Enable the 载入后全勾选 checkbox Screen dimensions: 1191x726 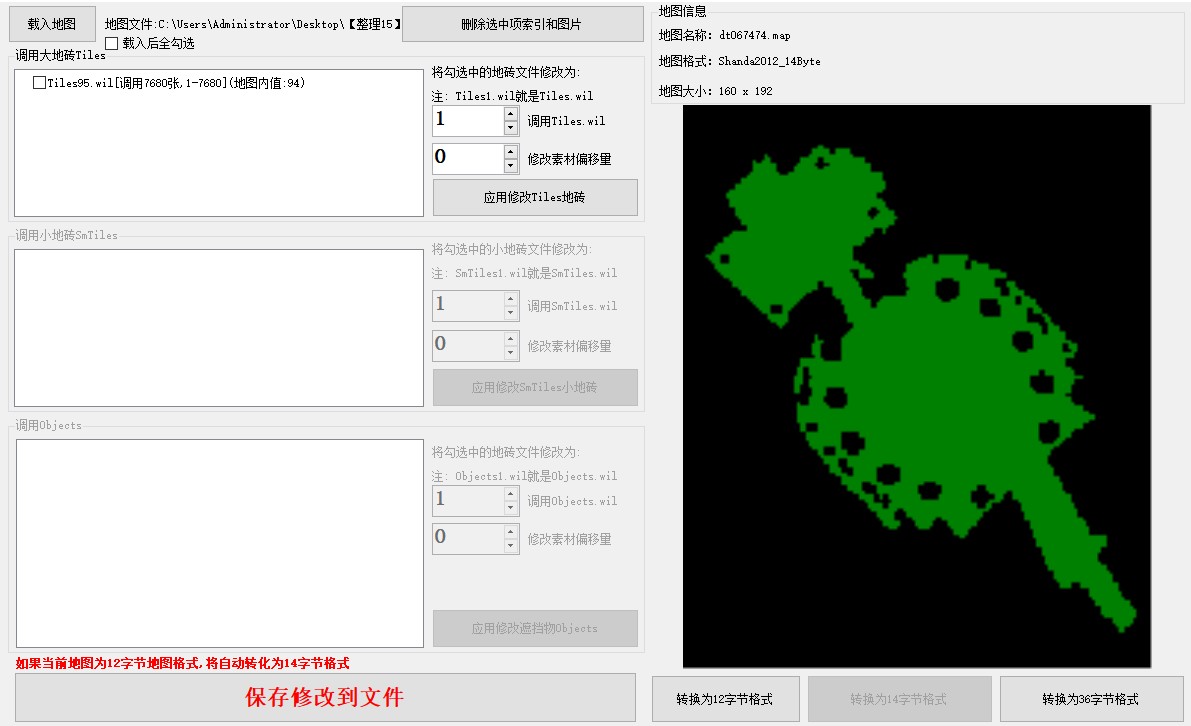(x=112, y=43)
